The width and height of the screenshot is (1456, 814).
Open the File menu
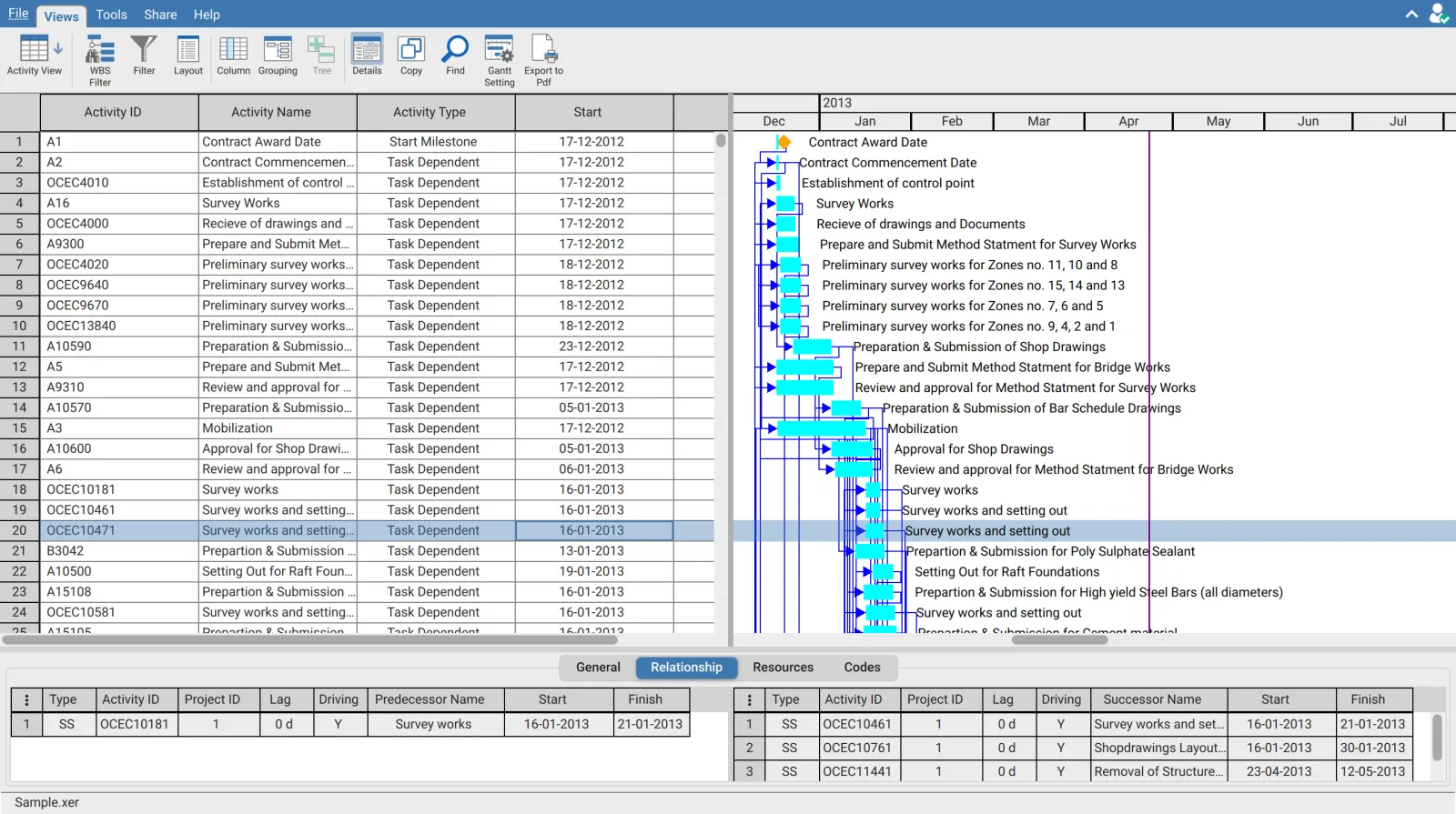18,14
